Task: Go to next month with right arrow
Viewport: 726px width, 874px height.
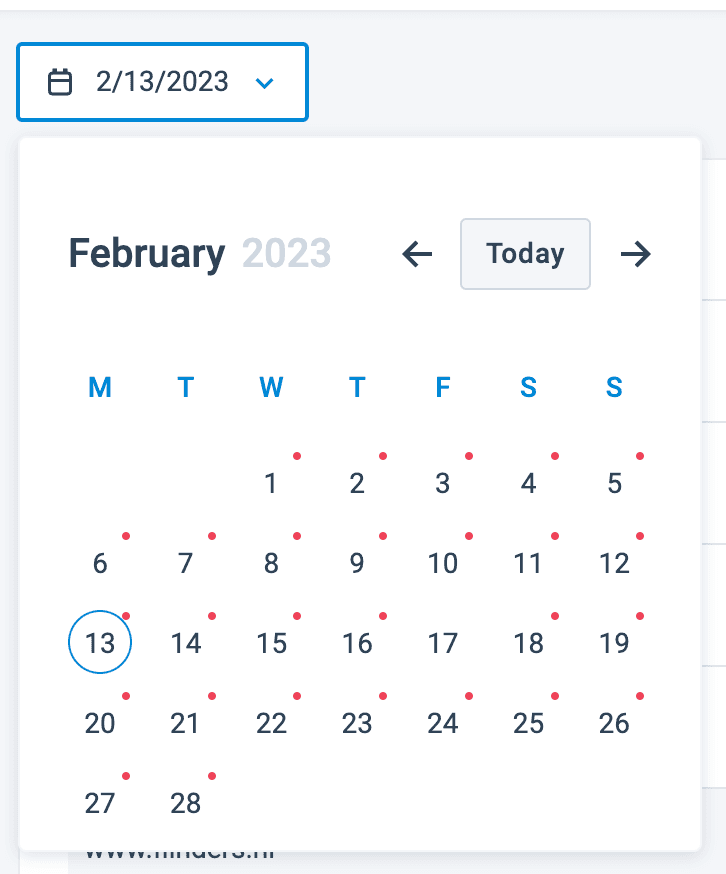Action: [x=635, y=254]
